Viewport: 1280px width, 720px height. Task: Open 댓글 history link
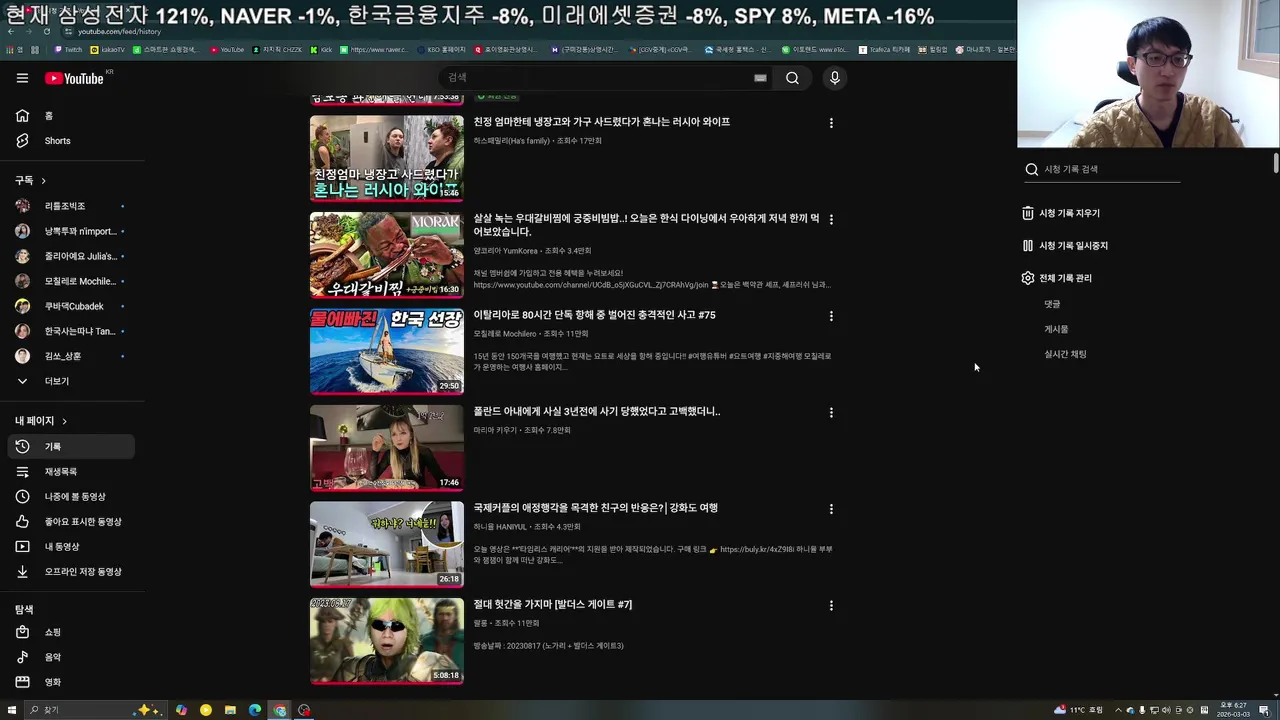point(1052,304)
